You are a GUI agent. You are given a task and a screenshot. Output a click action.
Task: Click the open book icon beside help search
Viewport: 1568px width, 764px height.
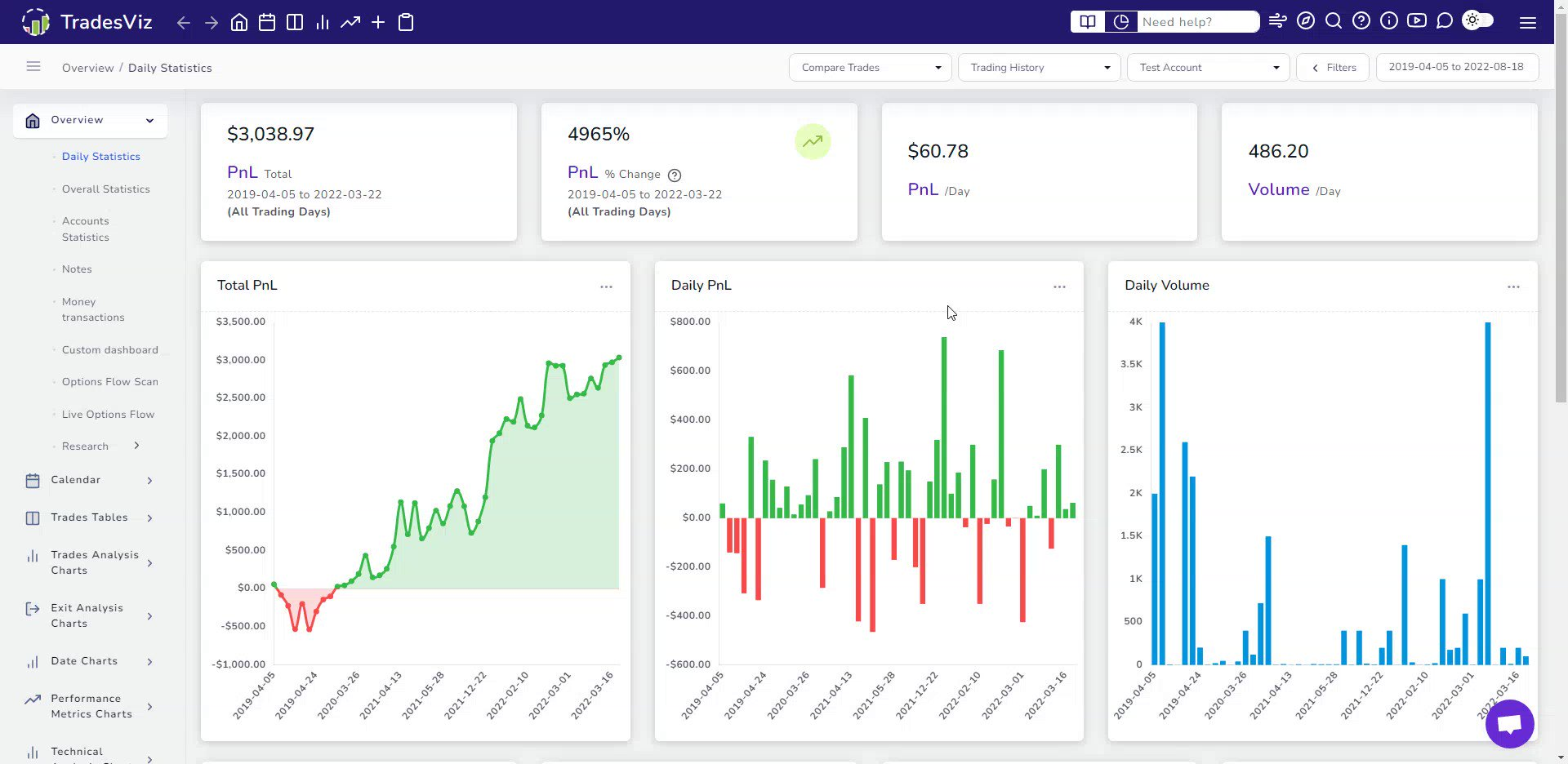click(x=1088, y=22)
